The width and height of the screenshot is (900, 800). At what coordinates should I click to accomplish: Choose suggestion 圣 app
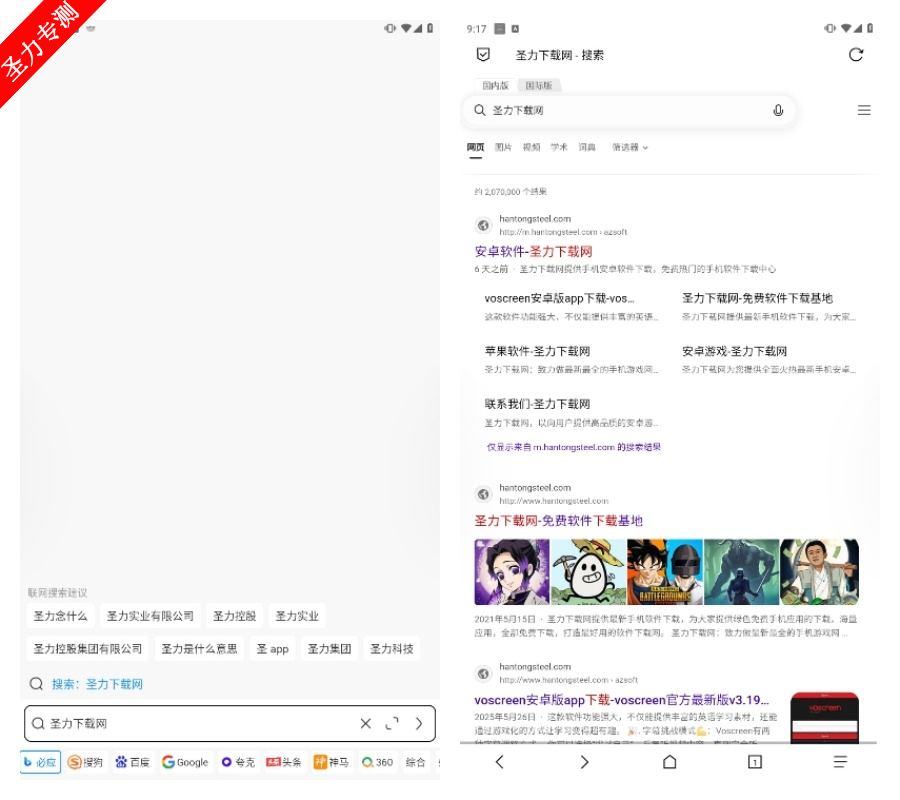(273, 648)
